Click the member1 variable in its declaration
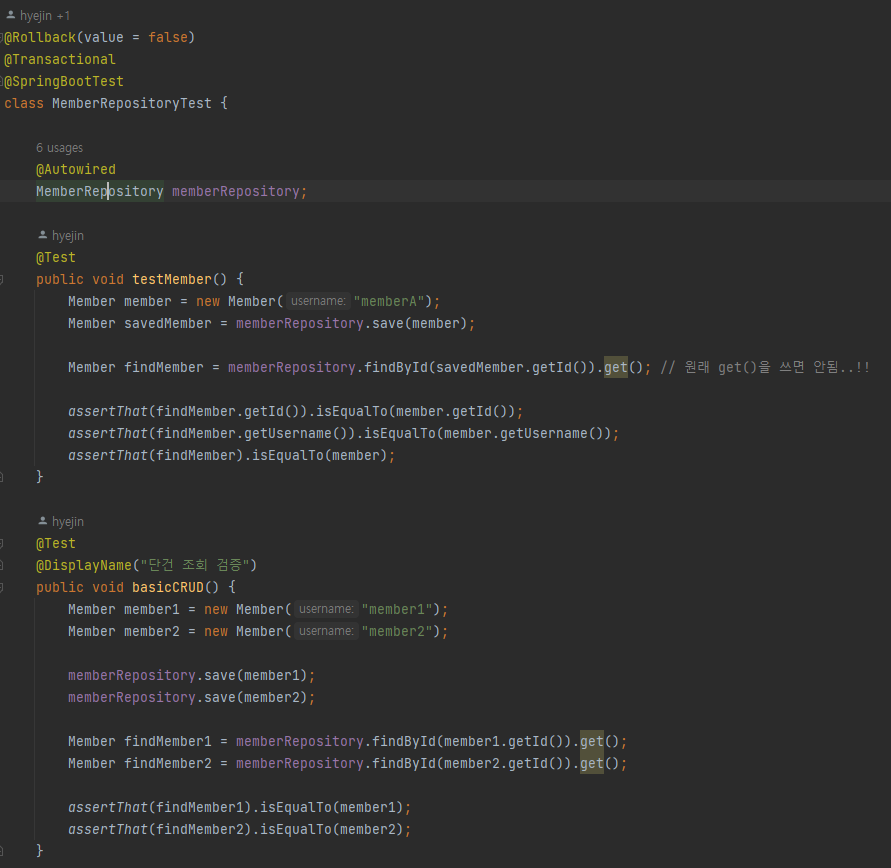891x868 pixels. pos(152,610)
